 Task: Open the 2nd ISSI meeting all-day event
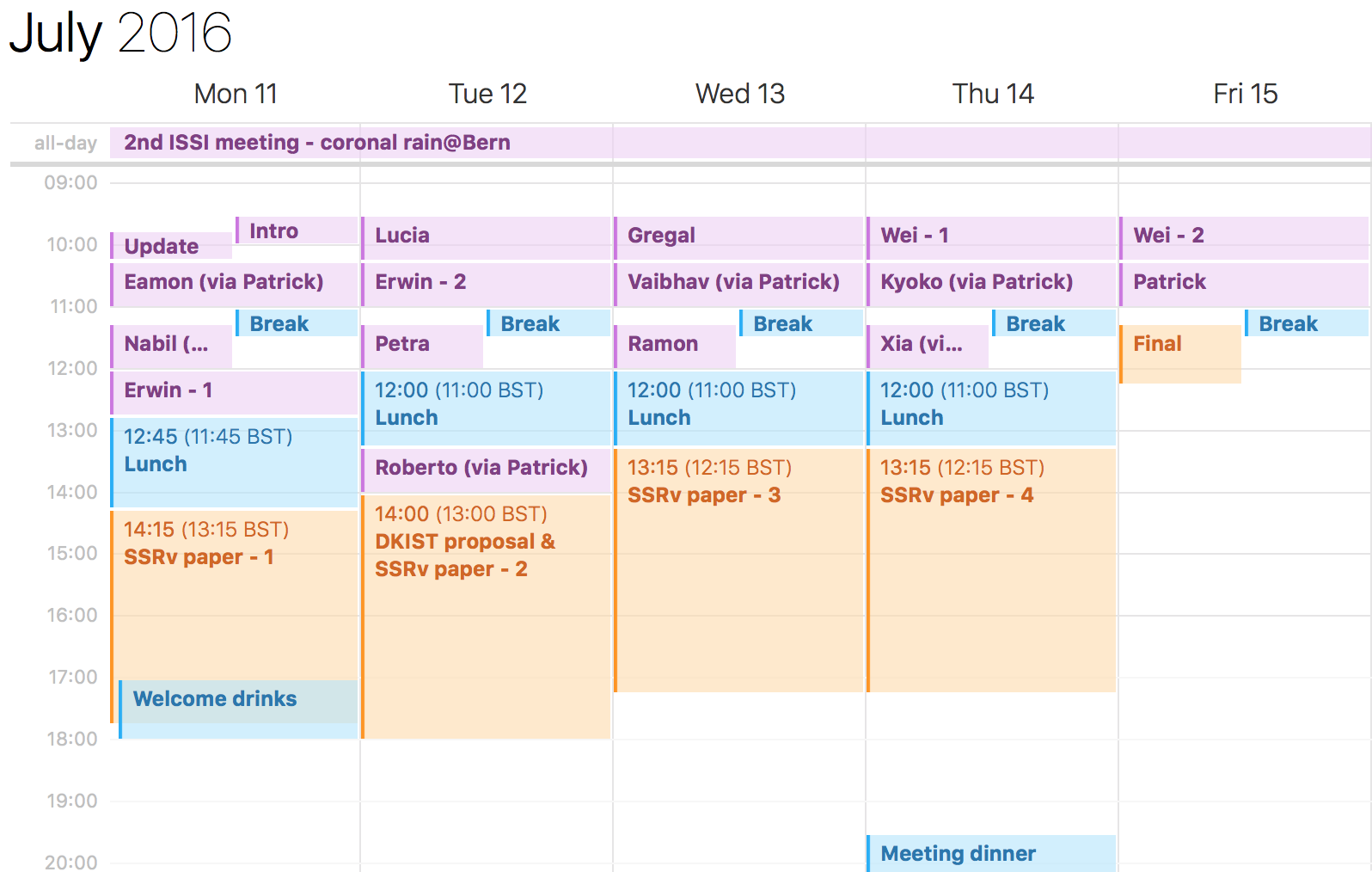[x=740, y=143]
